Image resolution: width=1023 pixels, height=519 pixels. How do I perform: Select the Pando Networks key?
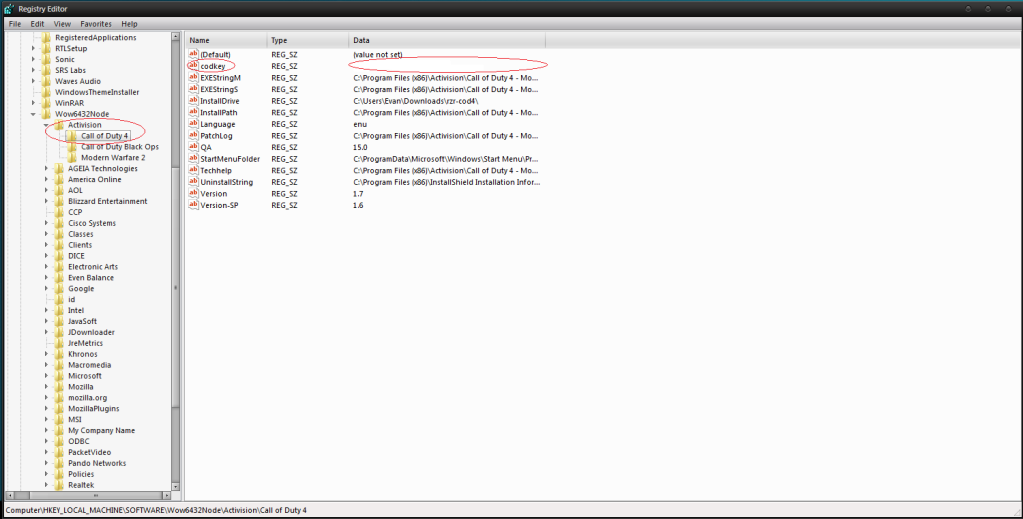(97, 463)
